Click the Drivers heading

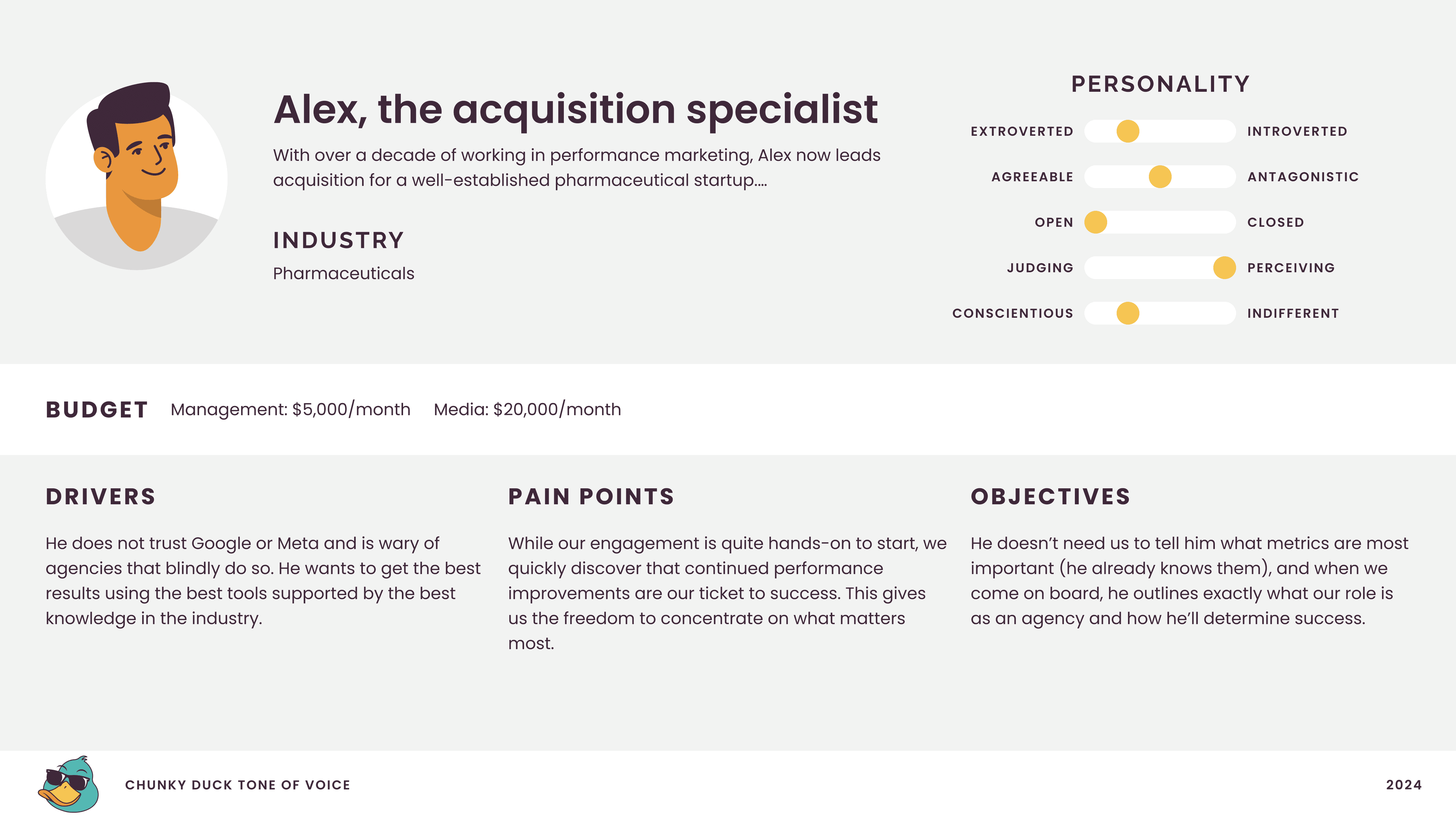pyautogui.click(x=100, y=496)
